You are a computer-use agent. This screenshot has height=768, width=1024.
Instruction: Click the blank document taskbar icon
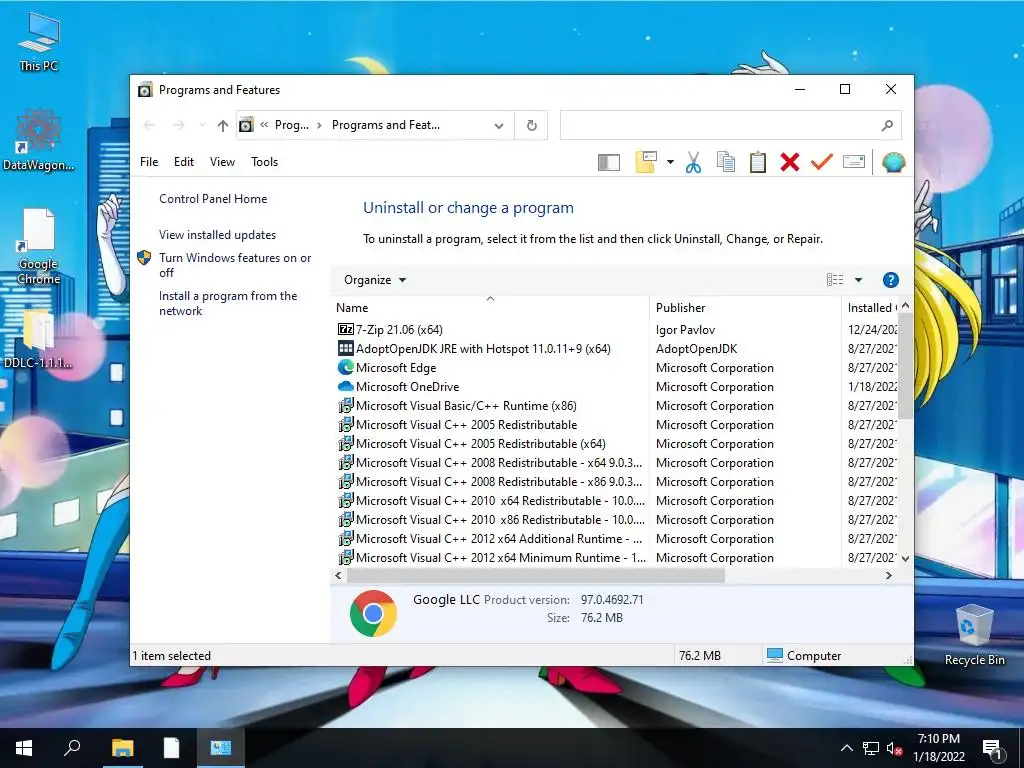[x=171, y=748]
